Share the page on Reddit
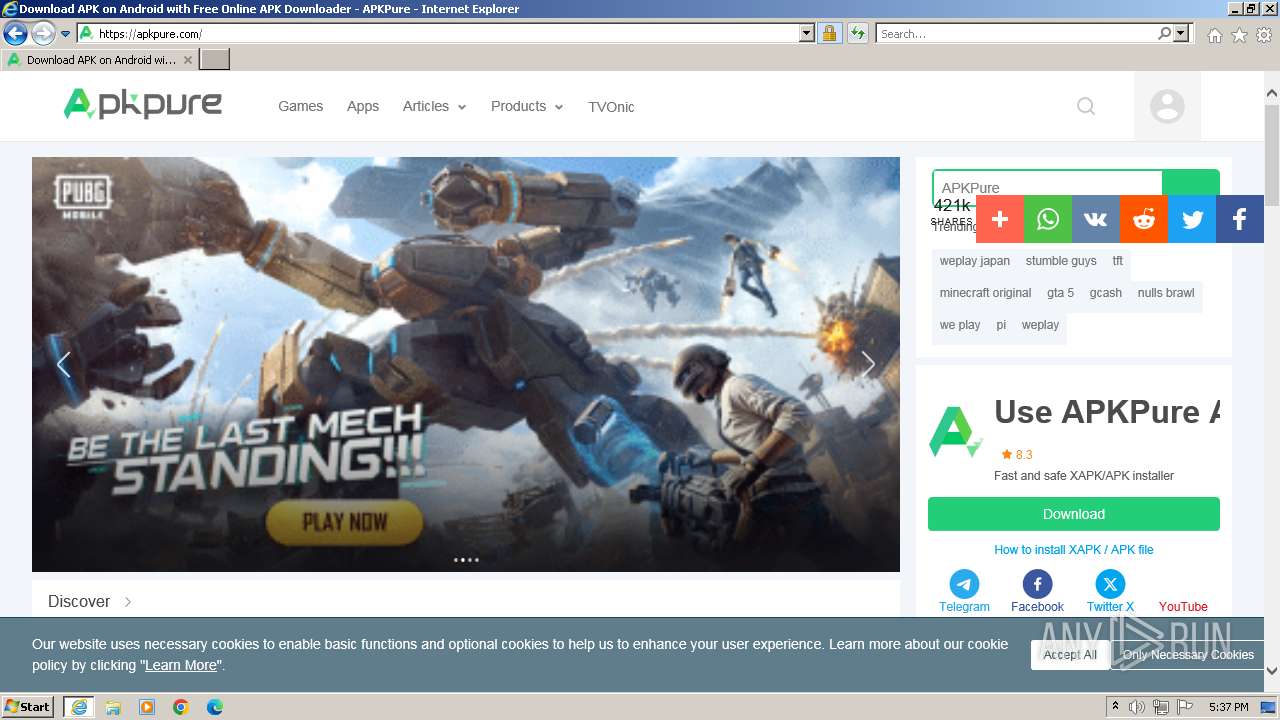 [1144, 219]
